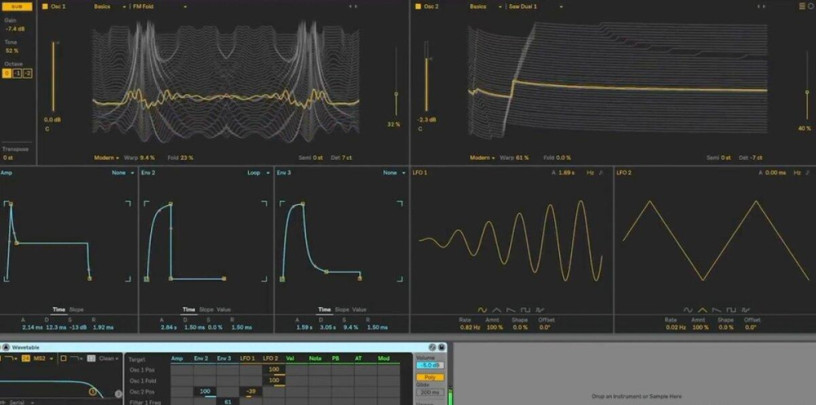This screenshot has width=816, height=405.
Task: Click the LFO 1 Rate value 0.82 Hz
Action: coord(468,327)
